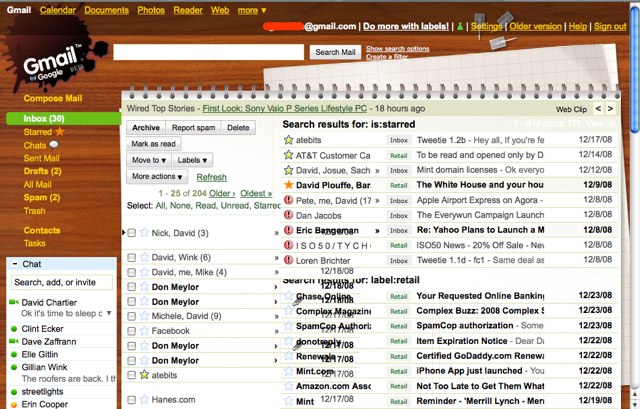This screenshot has width=640, height=409.
Task: Click the Gmail logo
Action: point(53,62)
